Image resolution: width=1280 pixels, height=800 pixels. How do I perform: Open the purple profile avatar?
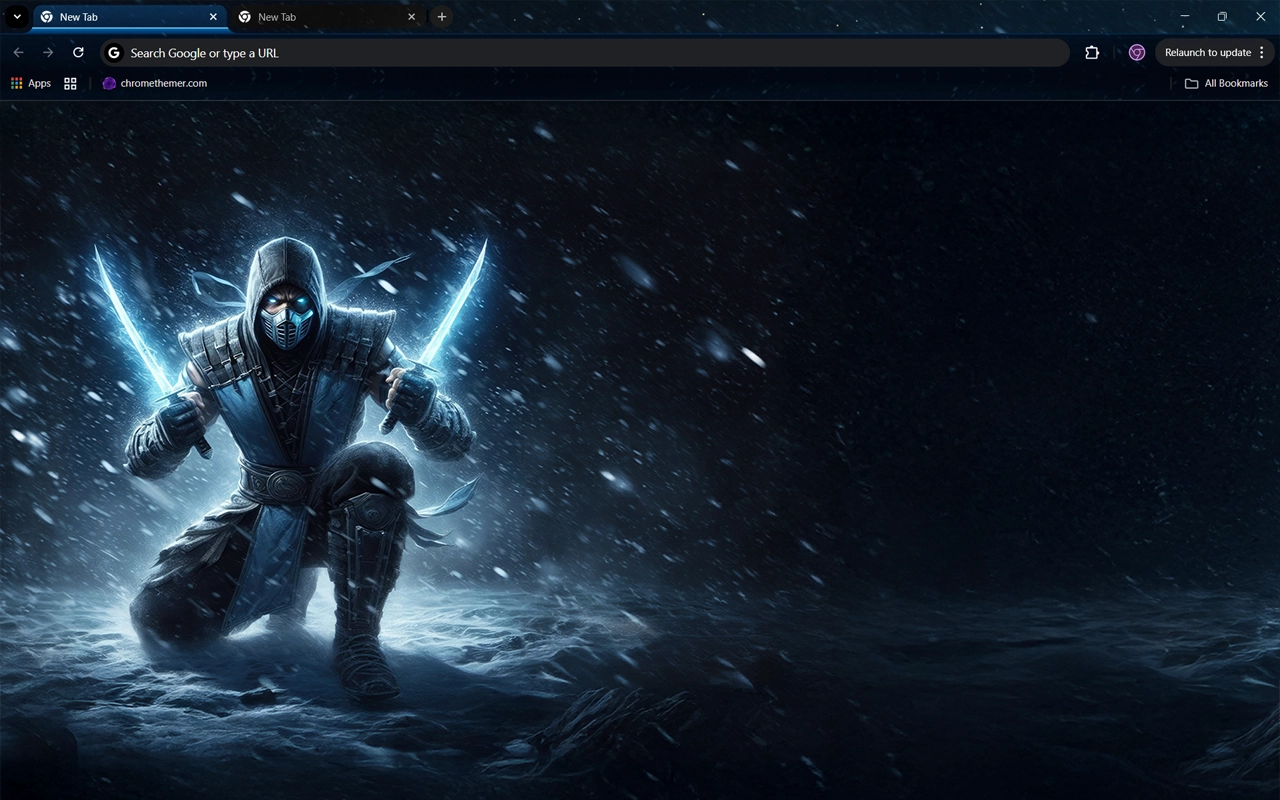[1137, 53]
